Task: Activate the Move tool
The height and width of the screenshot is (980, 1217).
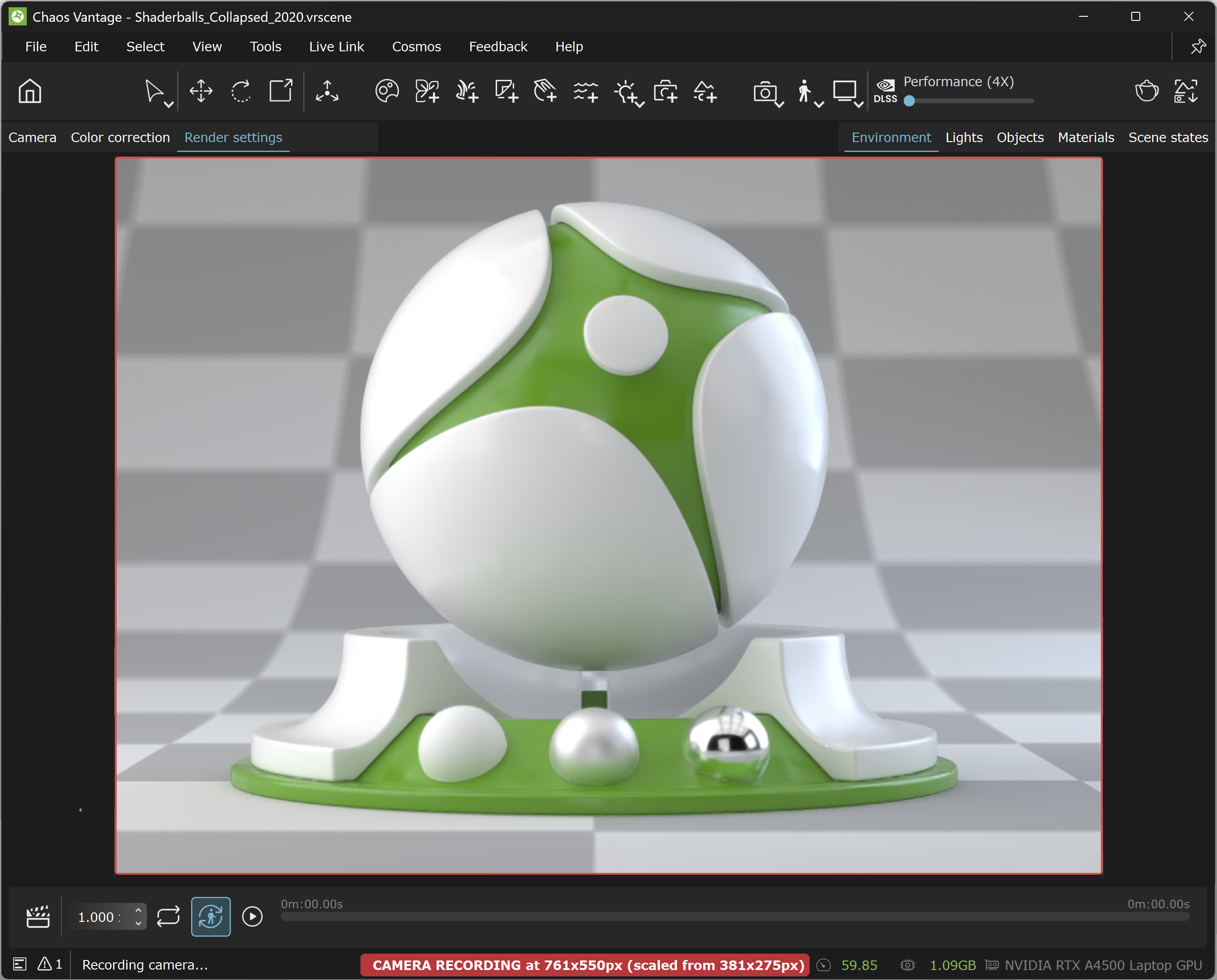Action: 201,91
